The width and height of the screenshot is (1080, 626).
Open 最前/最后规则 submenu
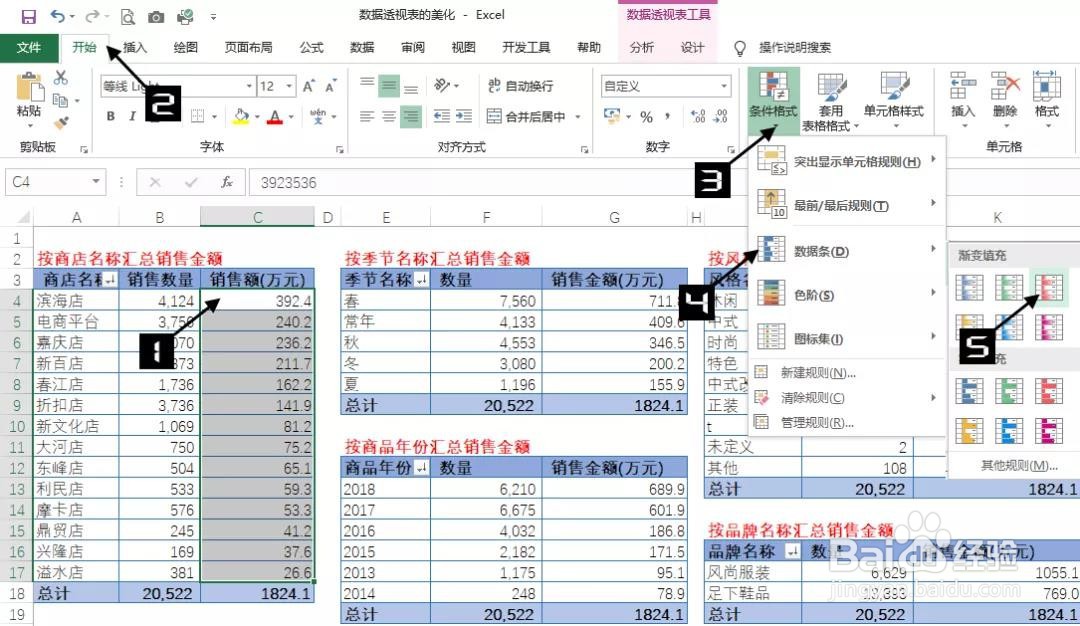point(847,205)
